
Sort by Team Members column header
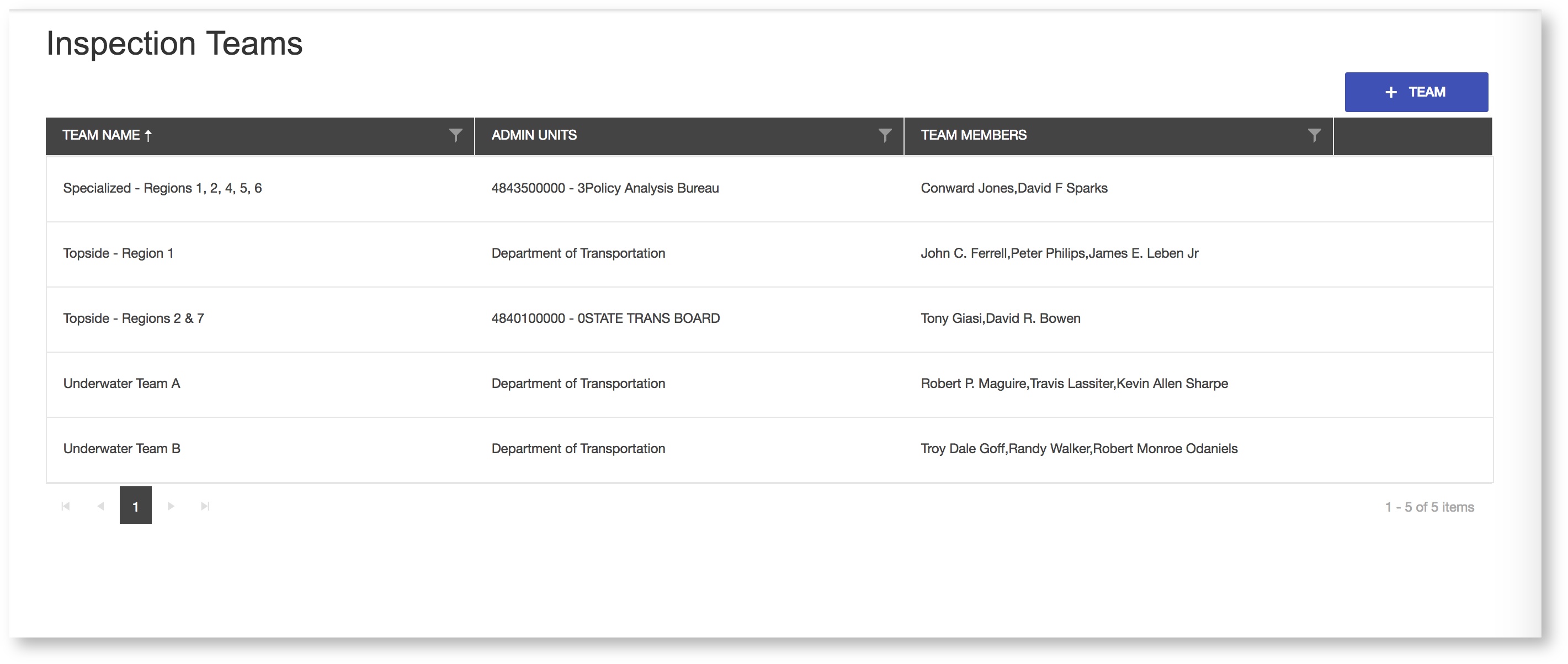[973, 135]
